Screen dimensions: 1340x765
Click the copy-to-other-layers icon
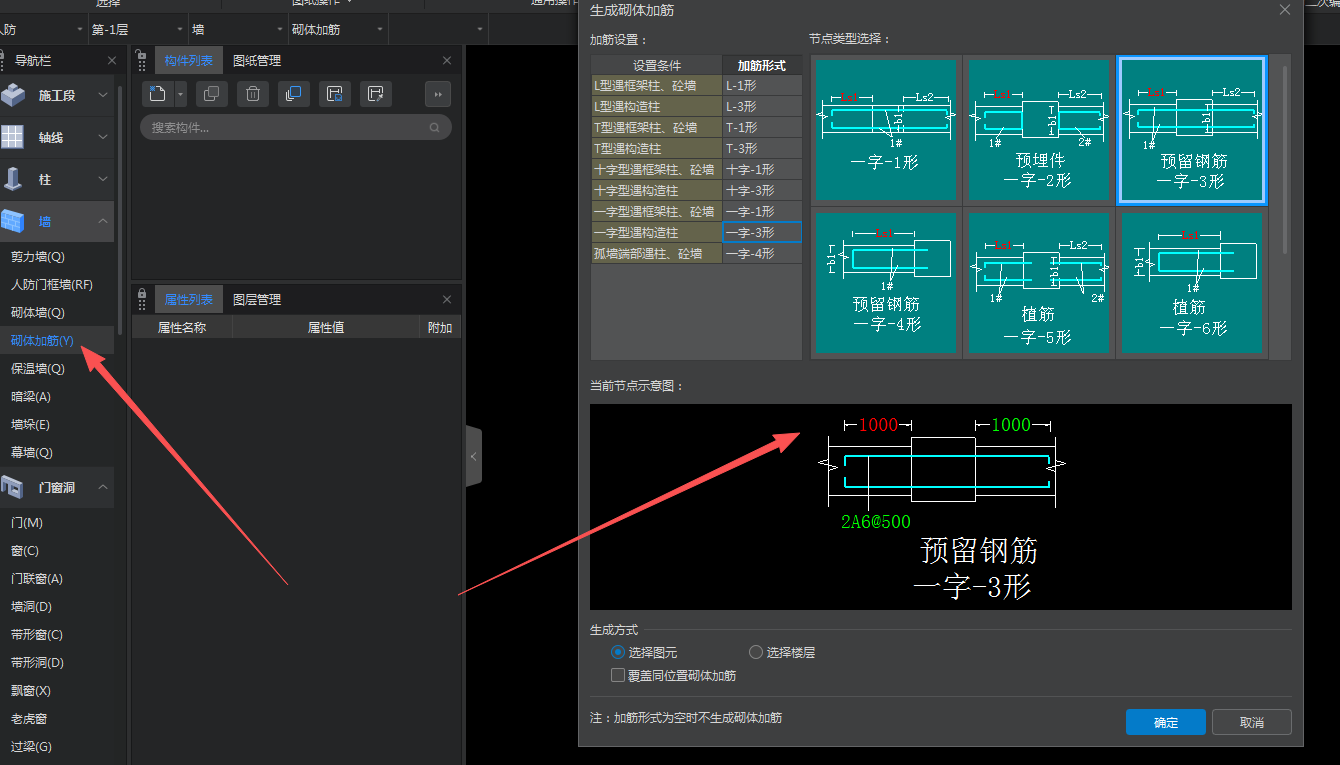tap(292, 93)
